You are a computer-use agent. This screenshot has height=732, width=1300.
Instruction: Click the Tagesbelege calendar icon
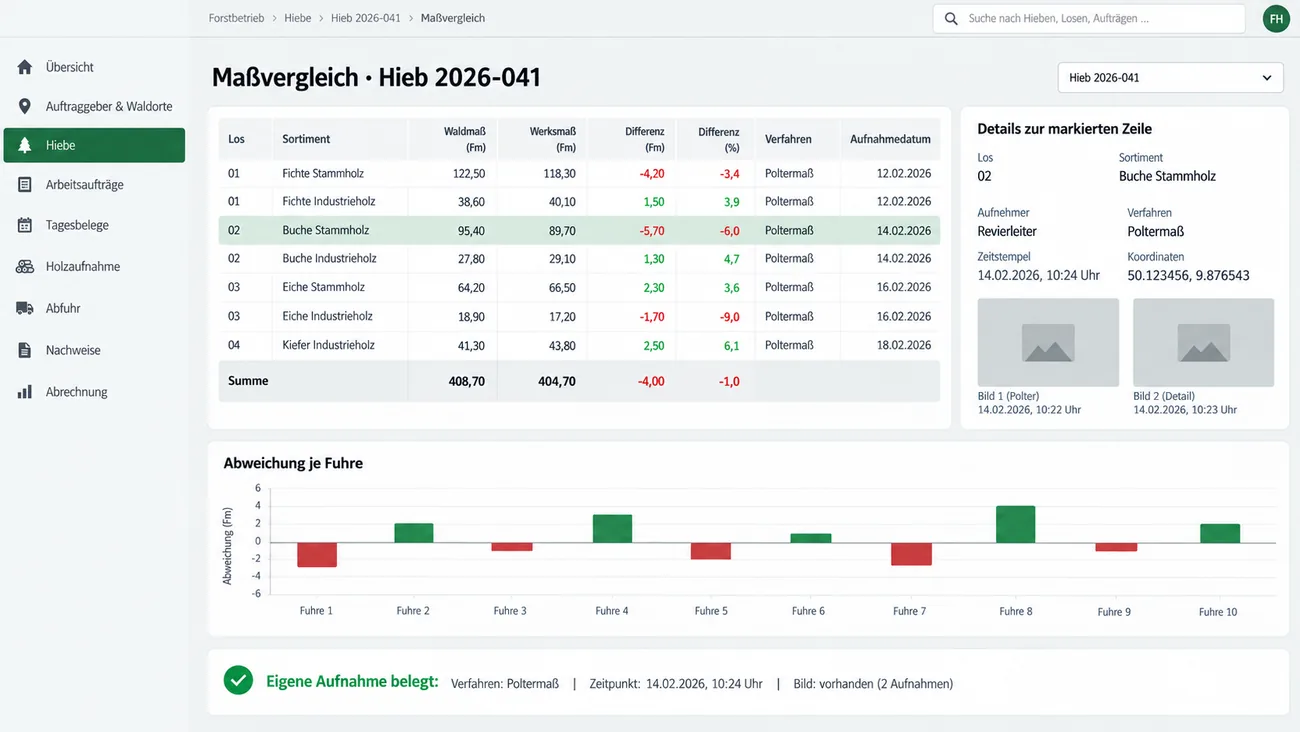25,225
